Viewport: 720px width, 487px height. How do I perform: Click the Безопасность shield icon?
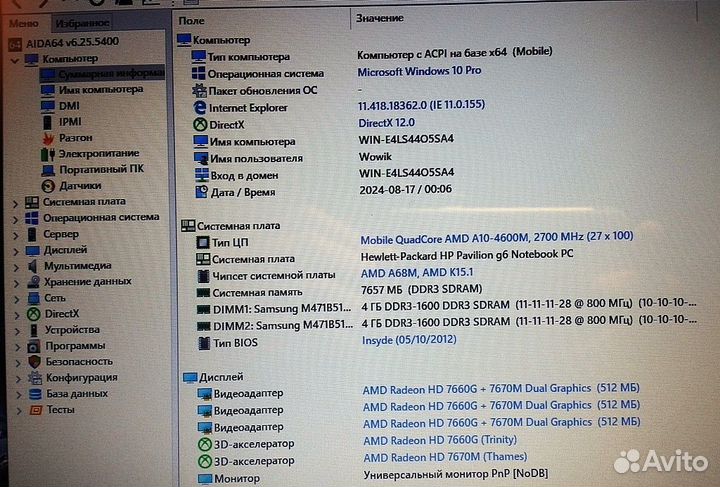34,362
